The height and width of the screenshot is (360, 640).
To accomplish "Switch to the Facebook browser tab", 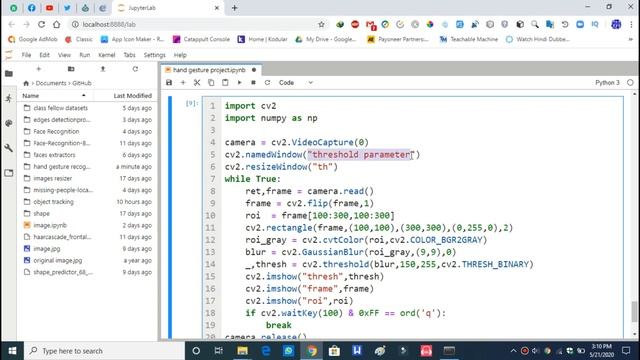I will pyautogui.click(x=31, y=8).
